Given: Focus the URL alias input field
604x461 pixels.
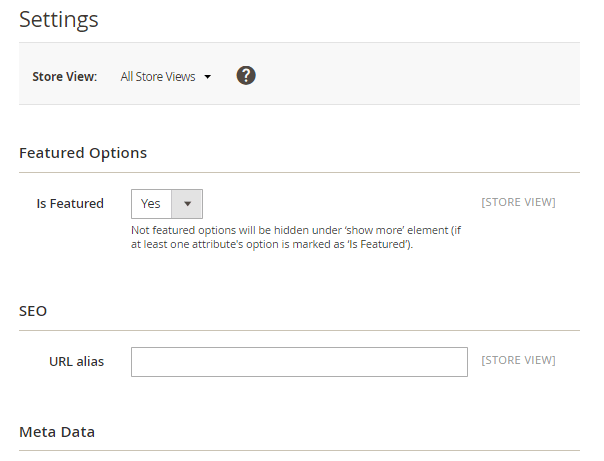Looking at the screenshot, I should click(299, 361).
